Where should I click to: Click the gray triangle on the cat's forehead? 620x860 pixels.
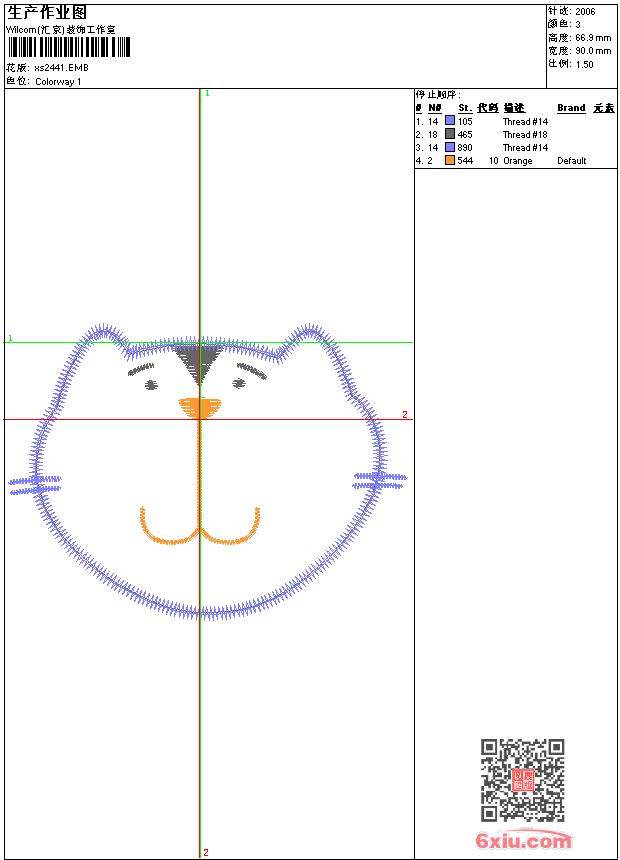197,360
